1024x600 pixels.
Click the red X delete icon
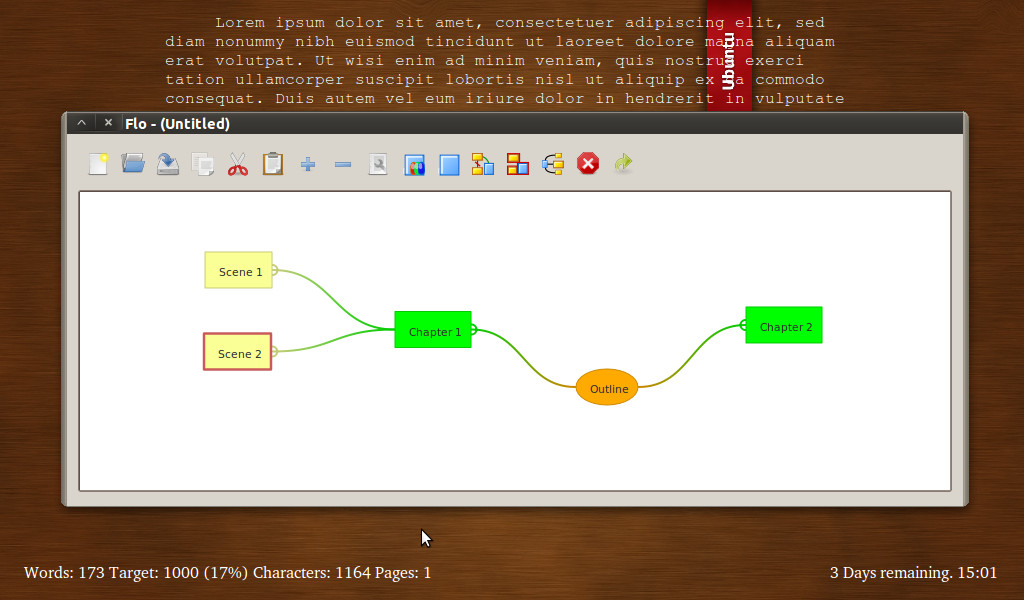click(588, 163)
